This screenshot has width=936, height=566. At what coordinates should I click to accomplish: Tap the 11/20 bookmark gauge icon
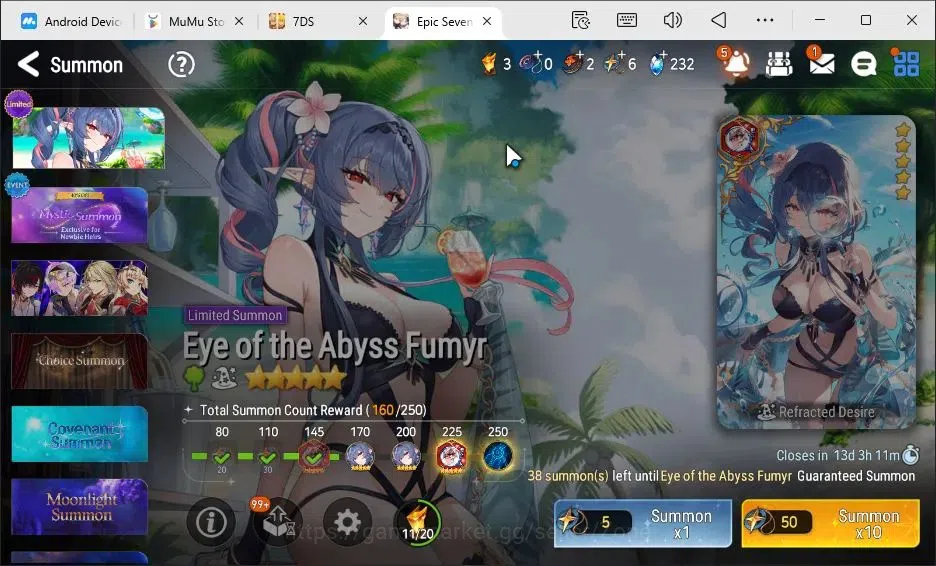pos(418,522)
